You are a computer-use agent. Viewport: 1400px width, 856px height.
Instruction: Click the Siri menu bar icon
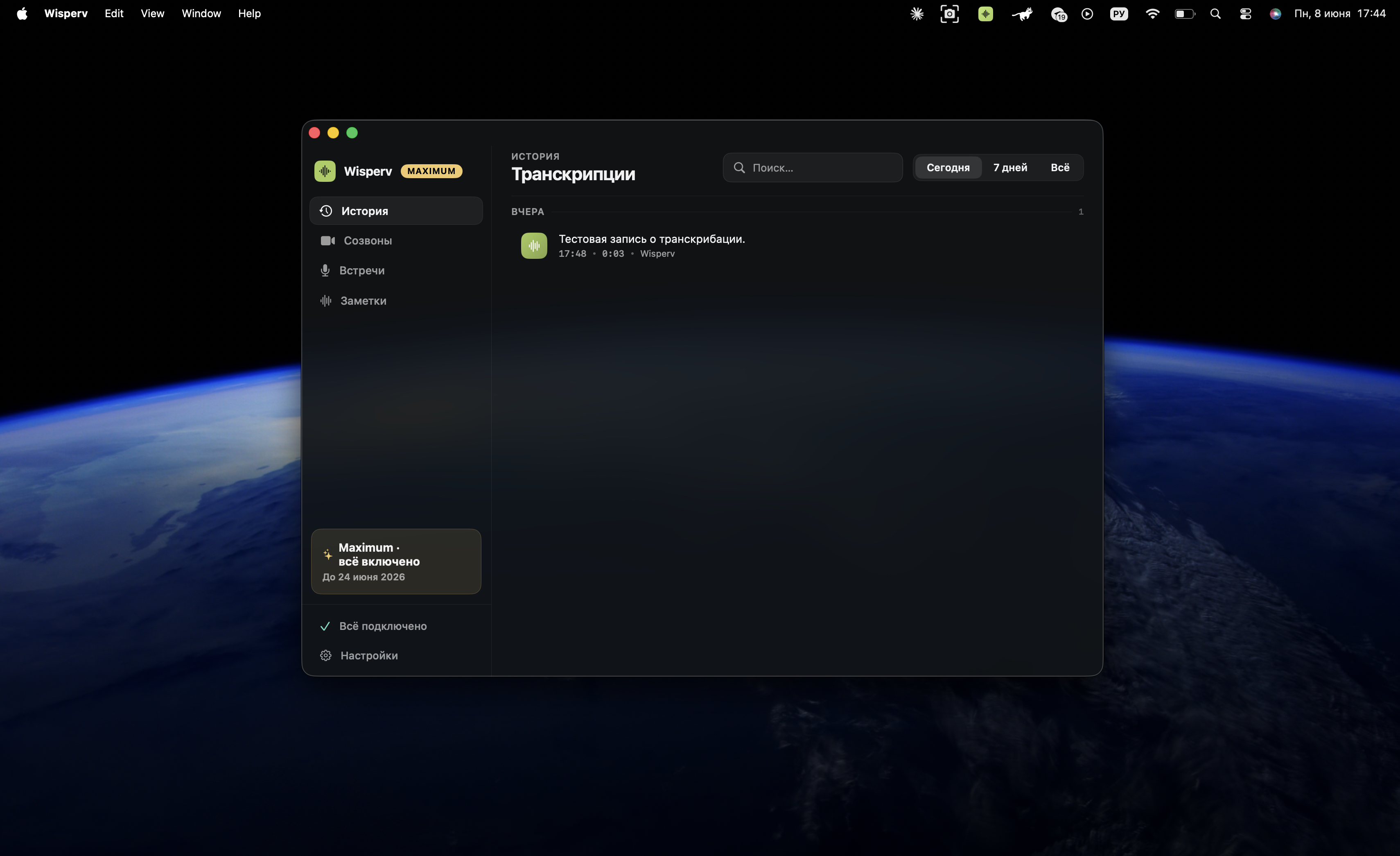click(1275, 14)
